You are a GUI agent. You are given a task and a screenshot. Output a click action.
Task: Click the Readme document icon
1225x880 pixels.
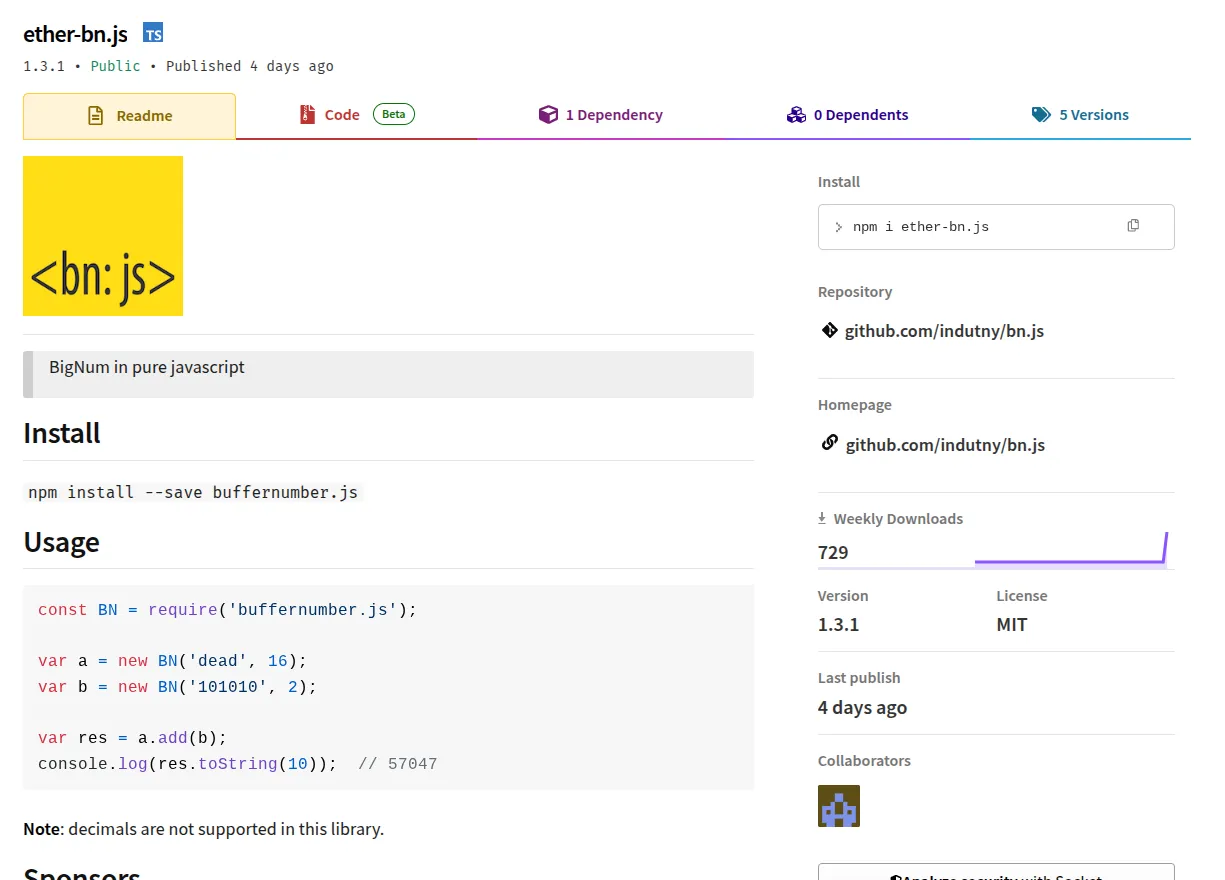[96, 116]
